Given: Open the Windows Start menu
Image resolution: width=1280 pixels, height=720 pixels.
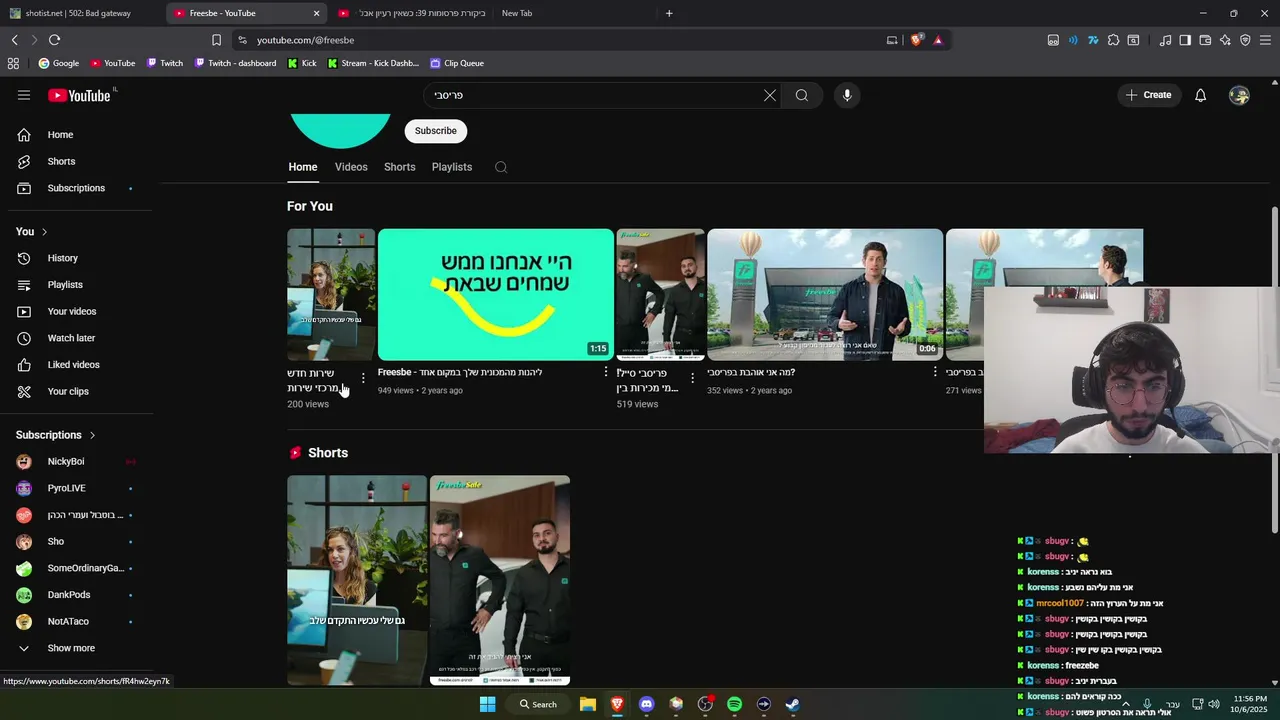Looking at the screenshot, I should tap(487, 704).
